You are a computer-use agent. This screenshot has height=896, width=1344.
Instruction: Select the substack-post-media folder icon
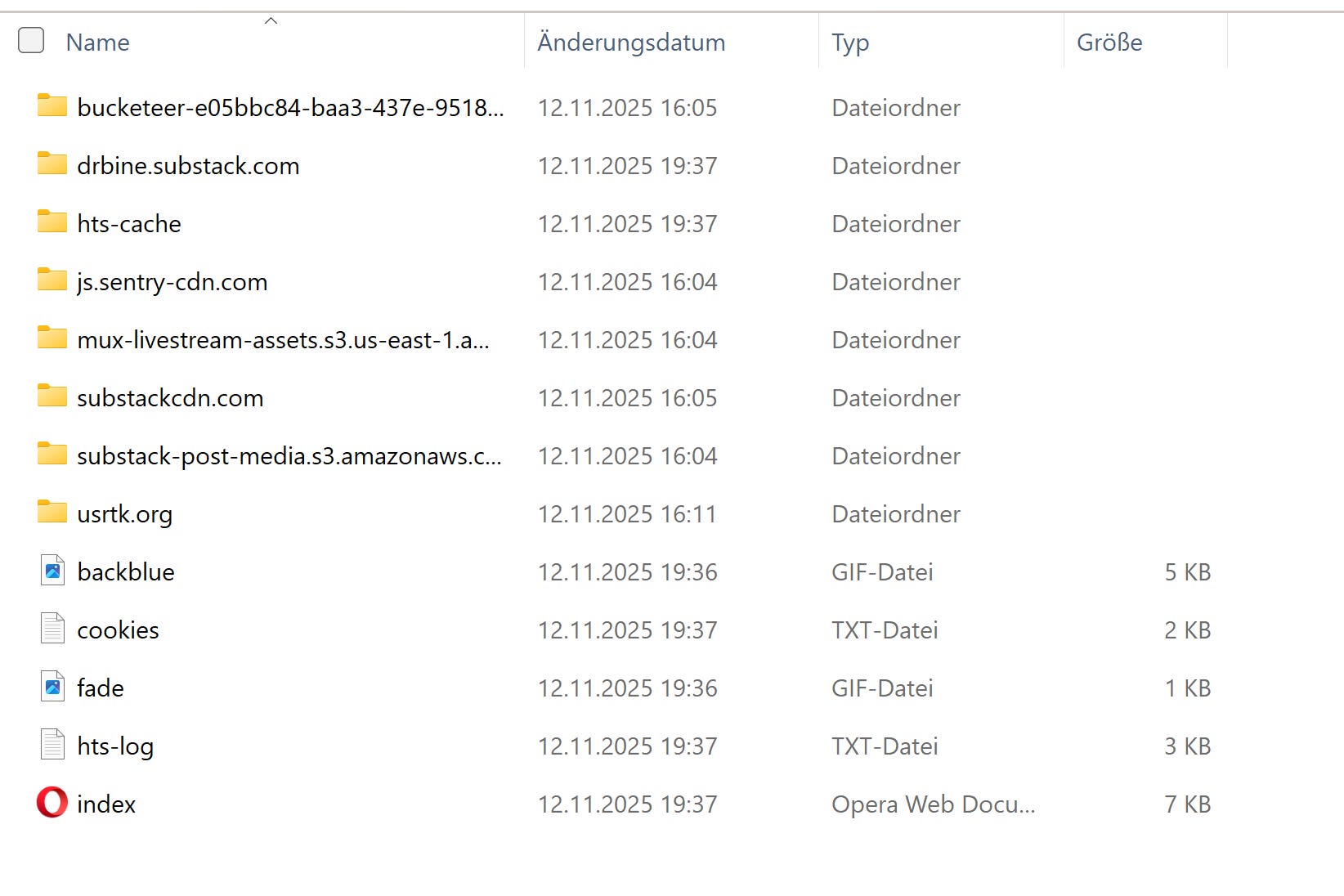(52, 455)
